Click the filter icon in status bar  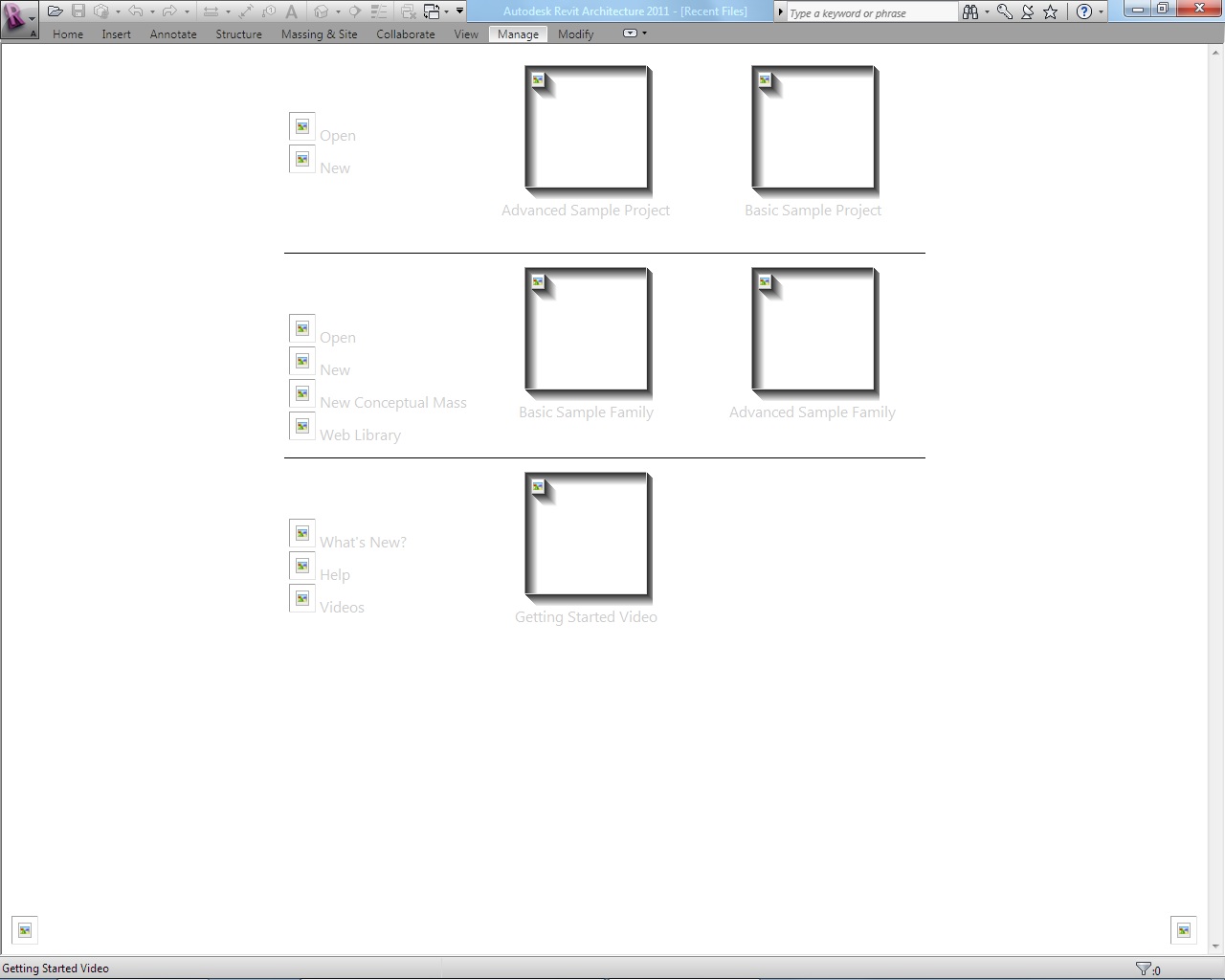(1143, 969)
